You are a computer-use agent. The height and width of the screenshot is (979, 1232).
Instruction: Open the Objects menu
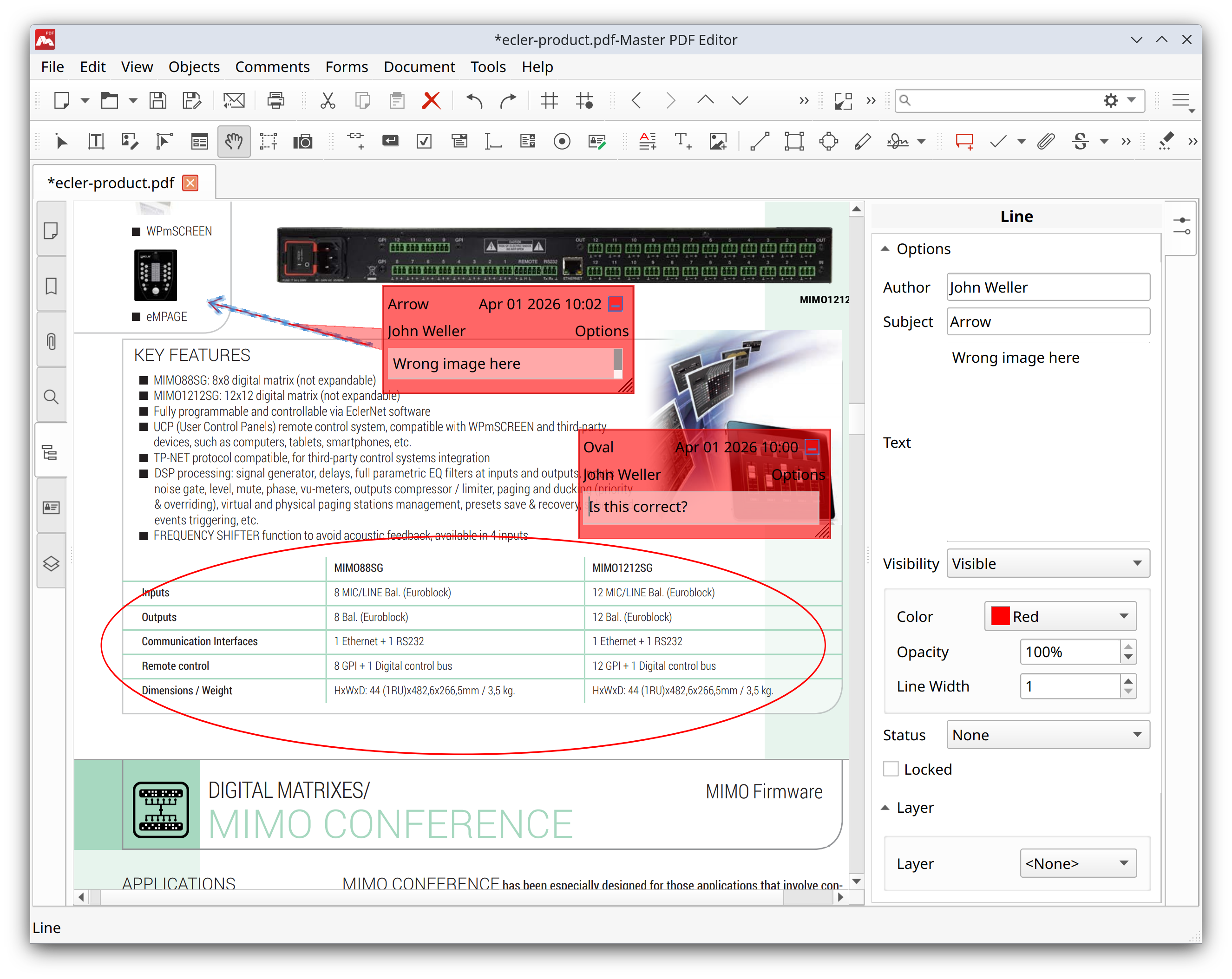(194, 67)
